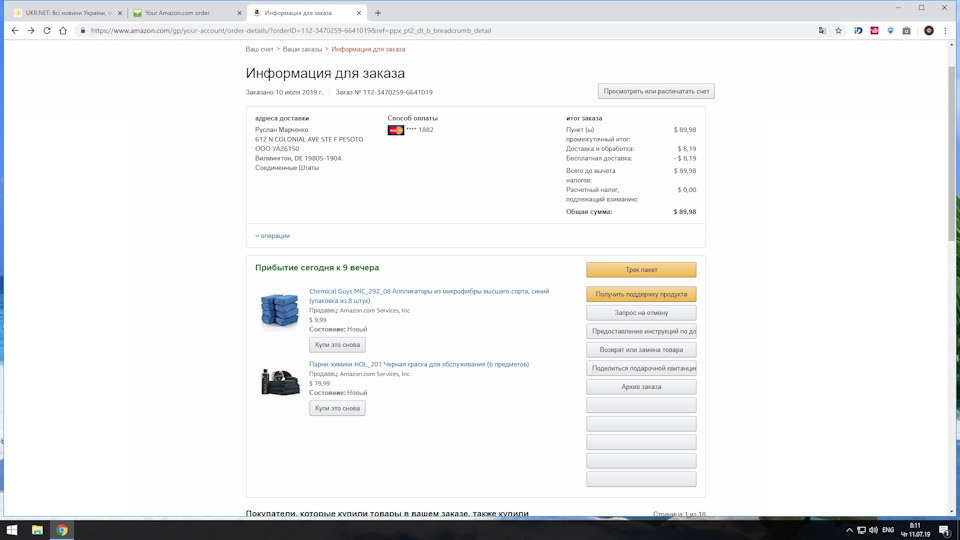Click the $ 9,99 item price

click(318, 320)
